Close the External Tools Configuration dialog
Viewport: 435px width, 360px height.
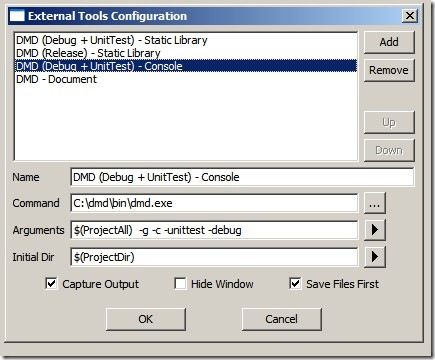tap(410, 16)
